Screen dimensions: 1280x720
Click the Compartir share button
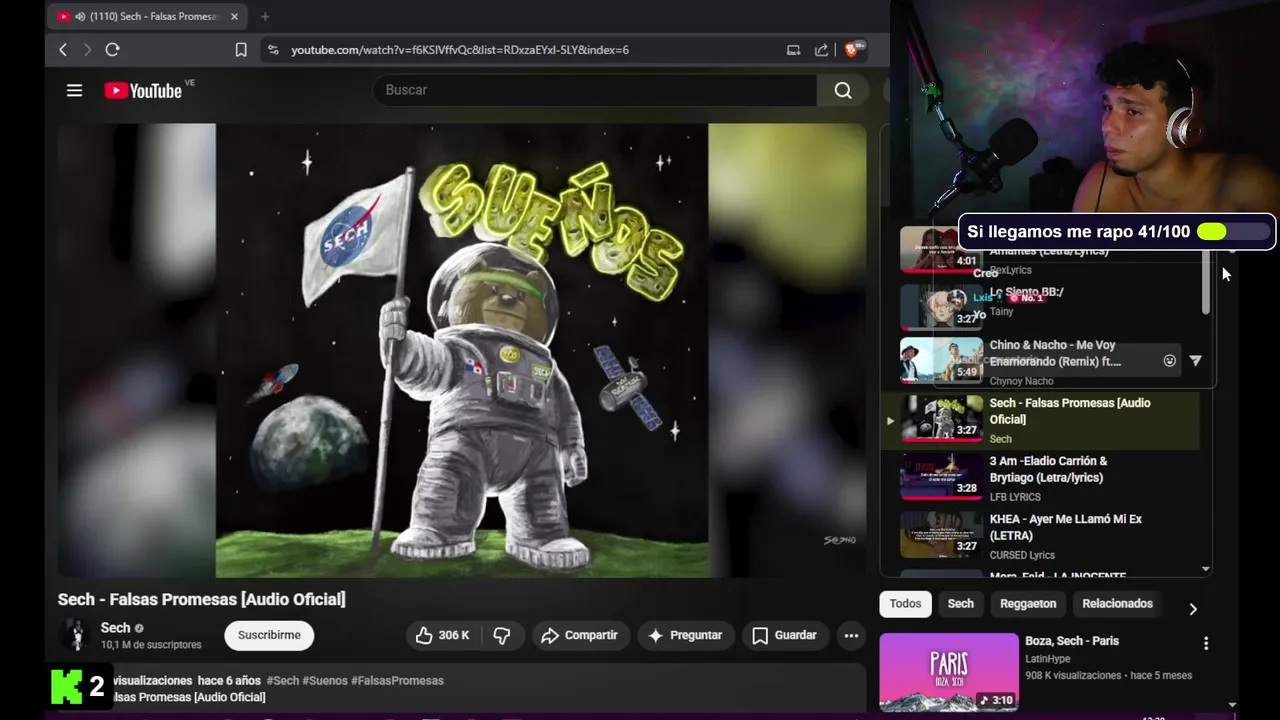tap(579, 635)
